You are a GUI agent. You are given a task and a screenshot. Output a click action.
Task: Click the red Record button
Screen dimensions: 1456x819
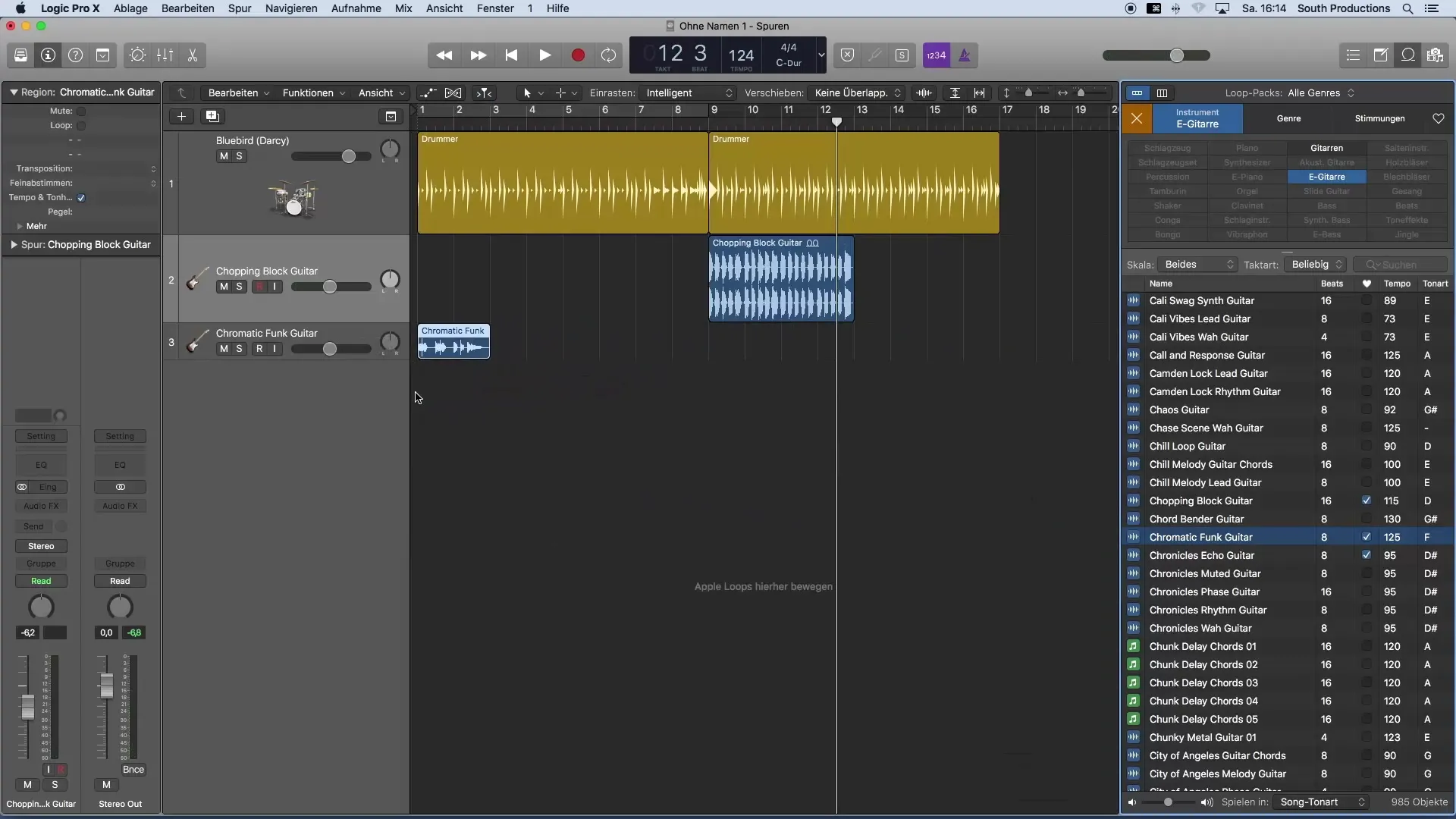(578, 55)
